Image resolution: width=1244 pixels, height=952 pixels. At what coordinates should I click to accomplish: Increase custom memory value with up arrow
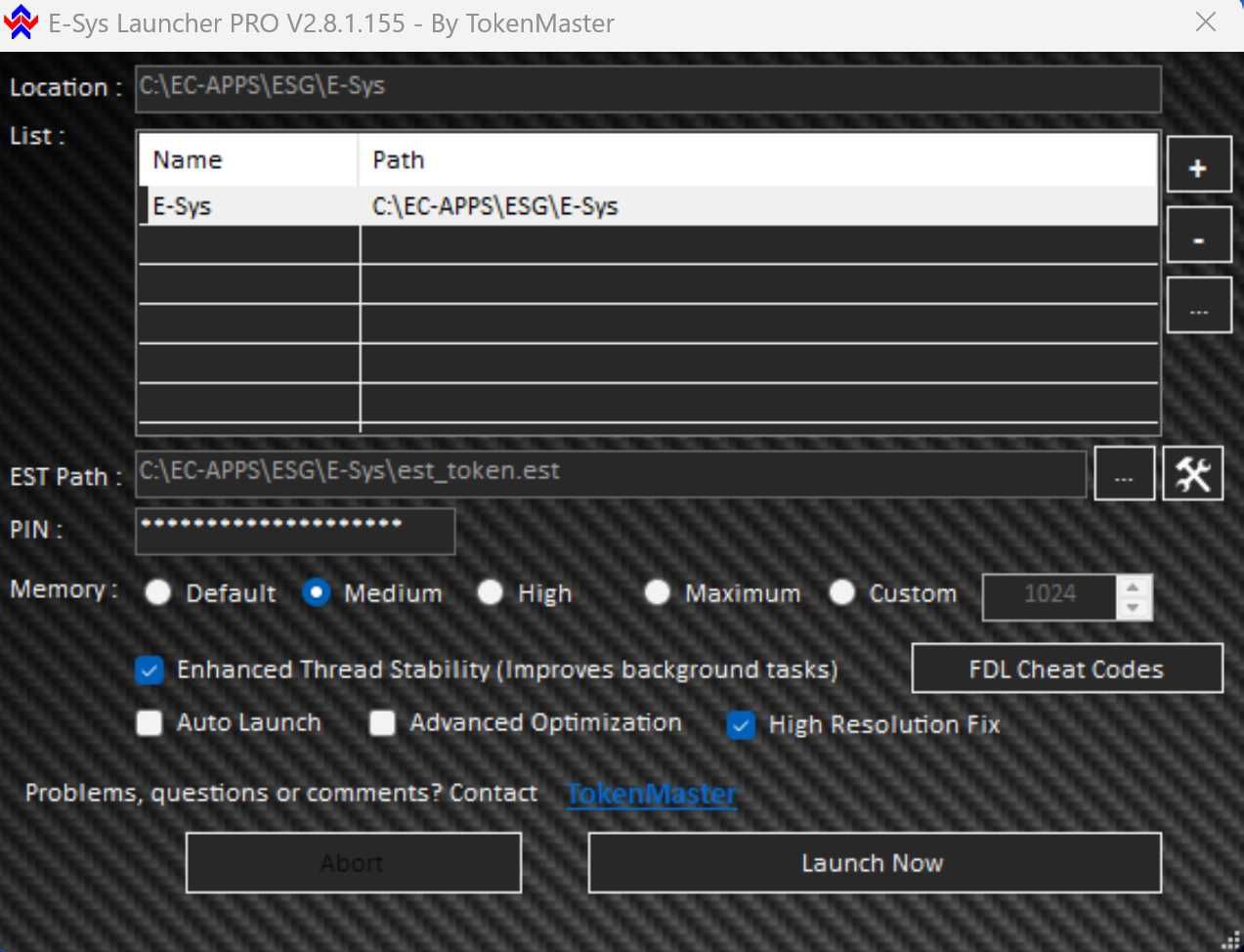pos(1133,586)
